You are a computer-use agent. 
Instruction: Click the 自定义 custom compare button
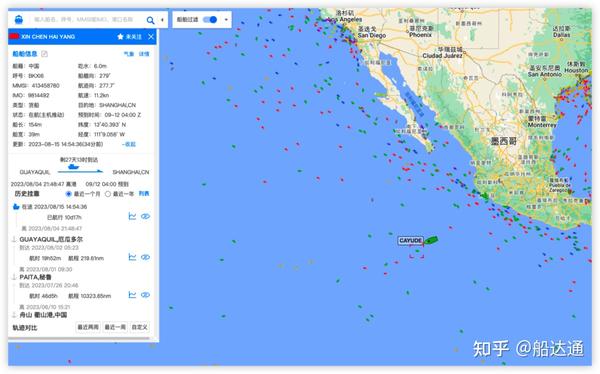point(139,327)
